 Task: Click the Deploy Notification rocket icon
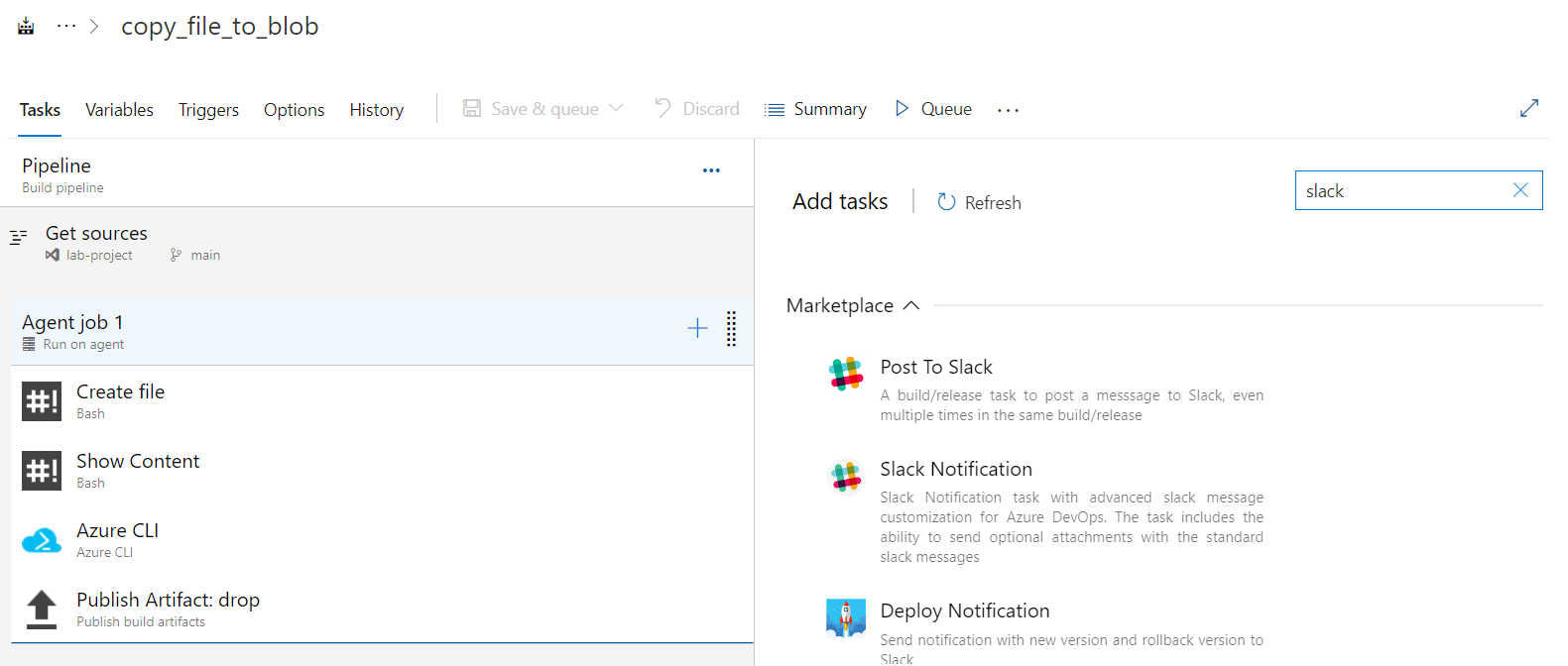pyautogui.click(x=846, y=617)
